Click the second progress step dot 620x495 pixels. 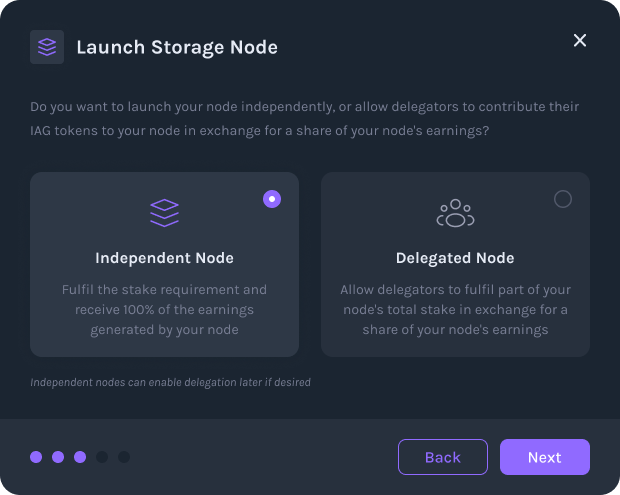(x=58, y=457)
